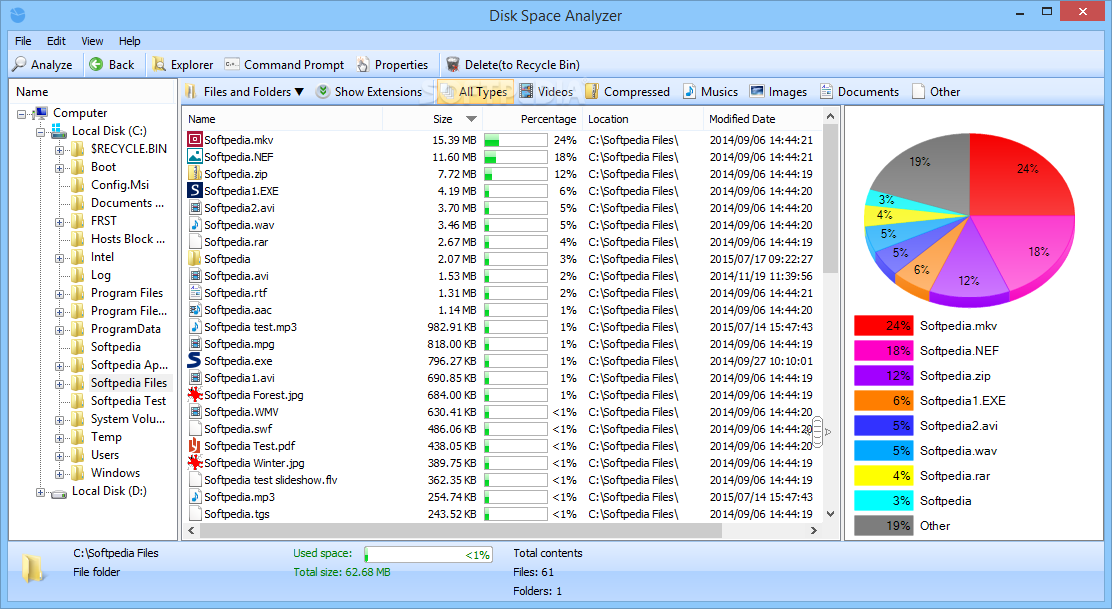
Task: Click the pie chart panel splitter handle
Action: [818, 432]
